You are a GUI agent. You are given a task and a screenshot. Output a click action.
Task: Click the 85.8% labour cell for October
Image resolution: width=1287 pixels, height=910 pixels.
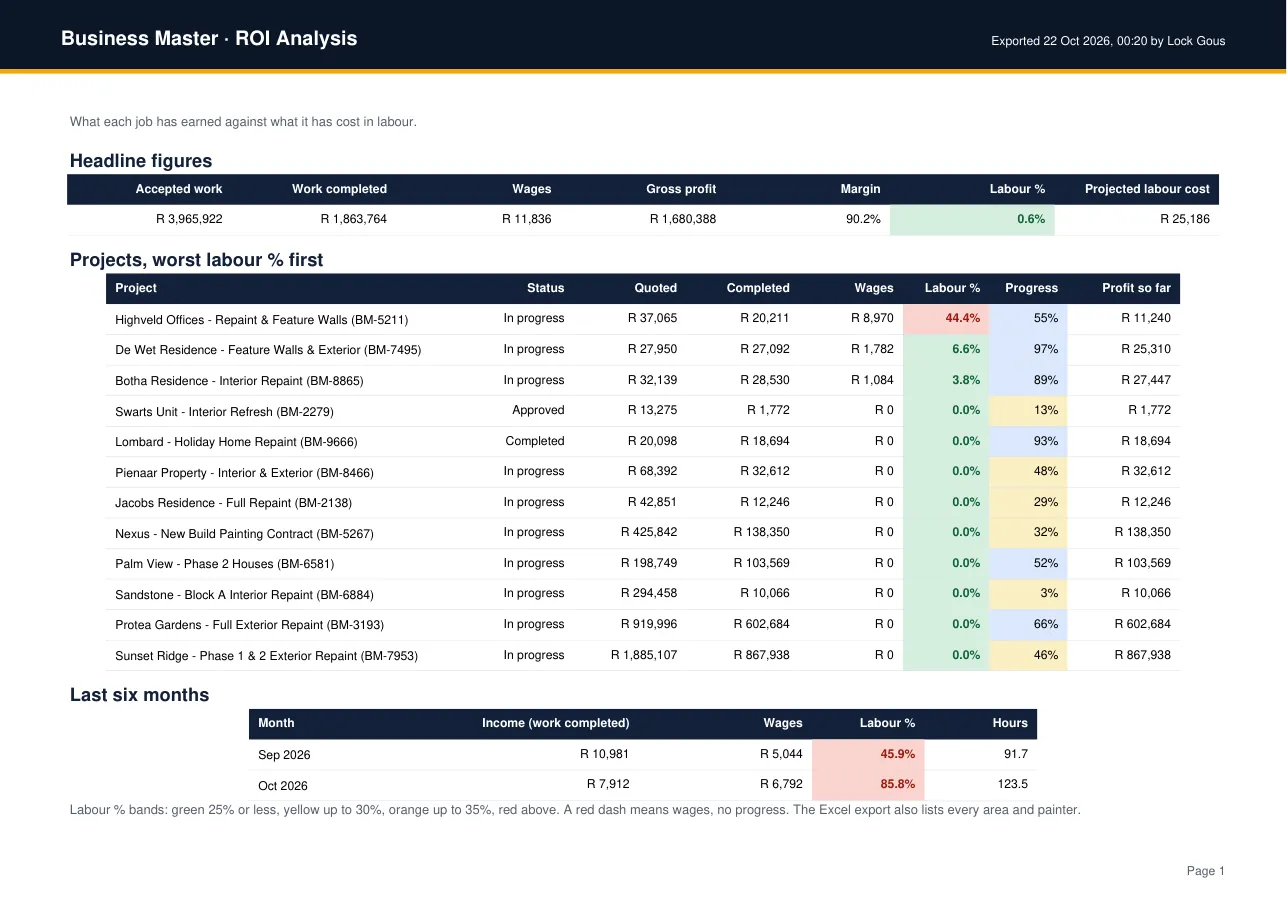(x=869, y=786)
